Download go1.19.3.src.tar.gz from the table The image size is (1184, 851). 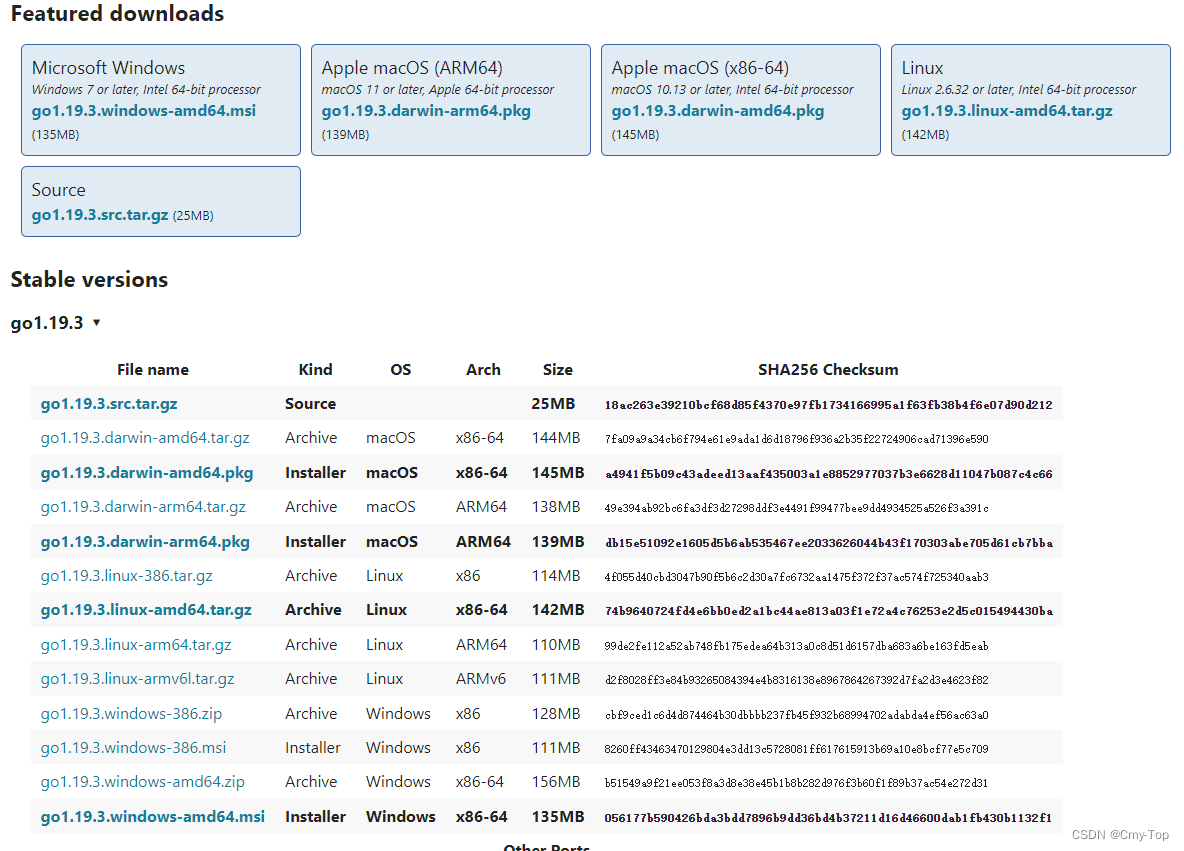(x=109, y=404)
